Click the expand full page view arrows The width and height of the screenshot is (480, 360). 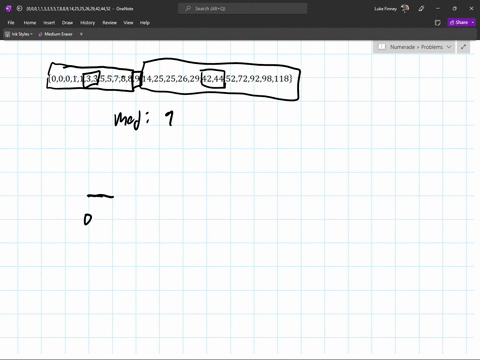point(463,47)
